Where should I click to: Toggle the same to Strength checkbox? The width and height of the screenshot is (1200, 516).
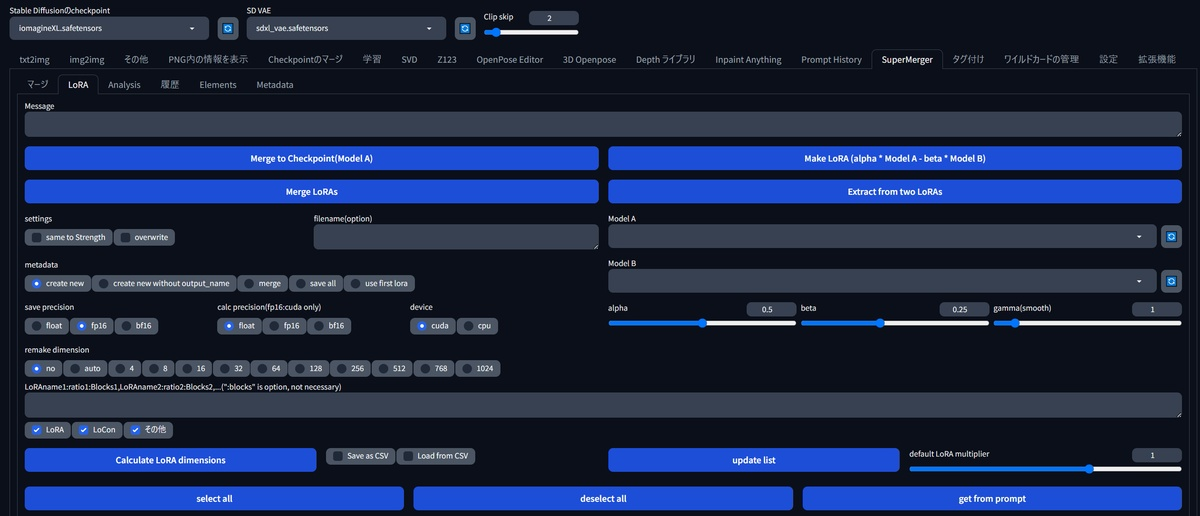click(69, 237)
